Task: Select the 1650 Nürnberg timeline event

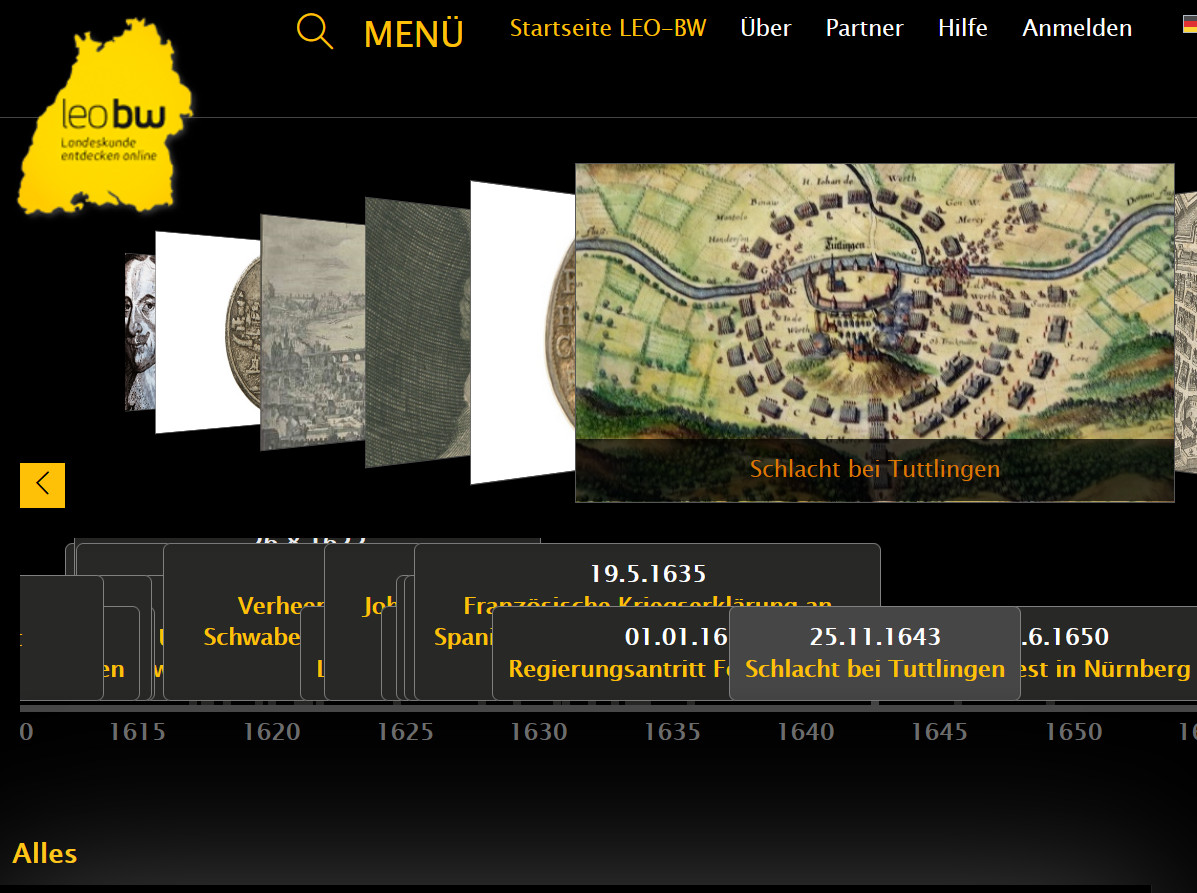Action: 1108,653
